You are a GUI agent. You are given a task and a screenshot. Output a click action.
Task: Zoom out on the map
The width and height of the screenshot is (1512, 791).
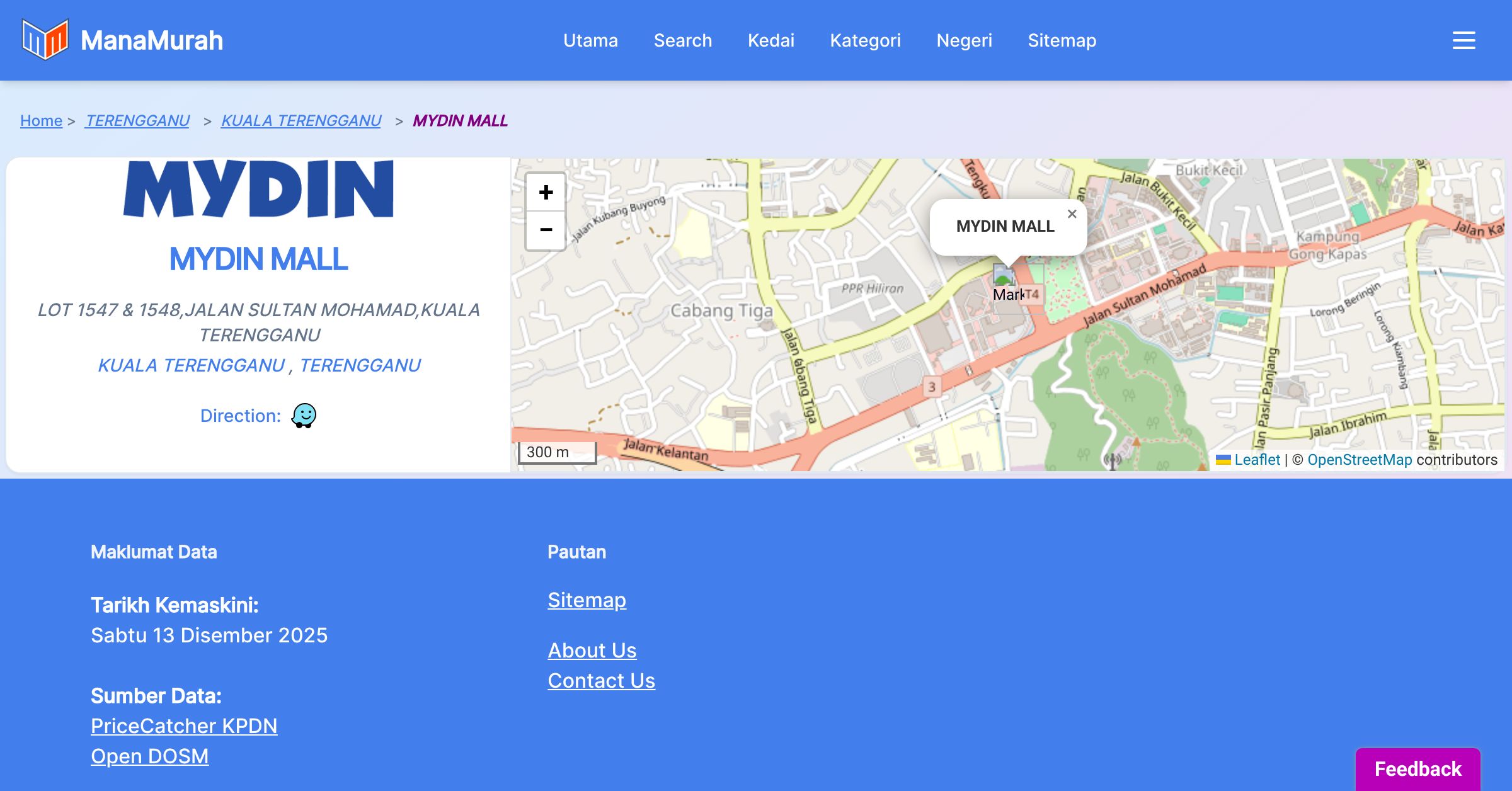click(546, 230)
